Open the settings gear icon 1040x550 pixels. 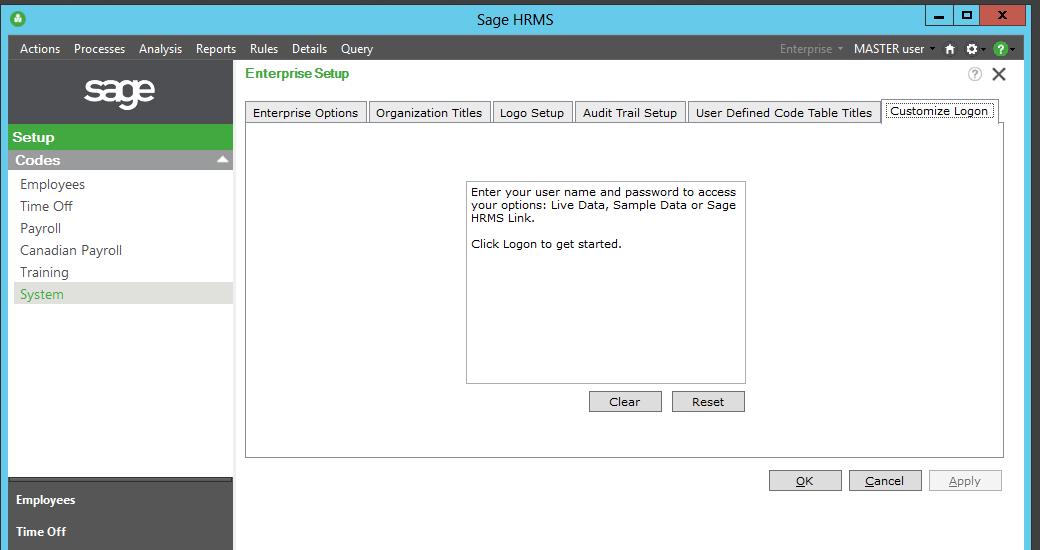click(x=971, y=49)
